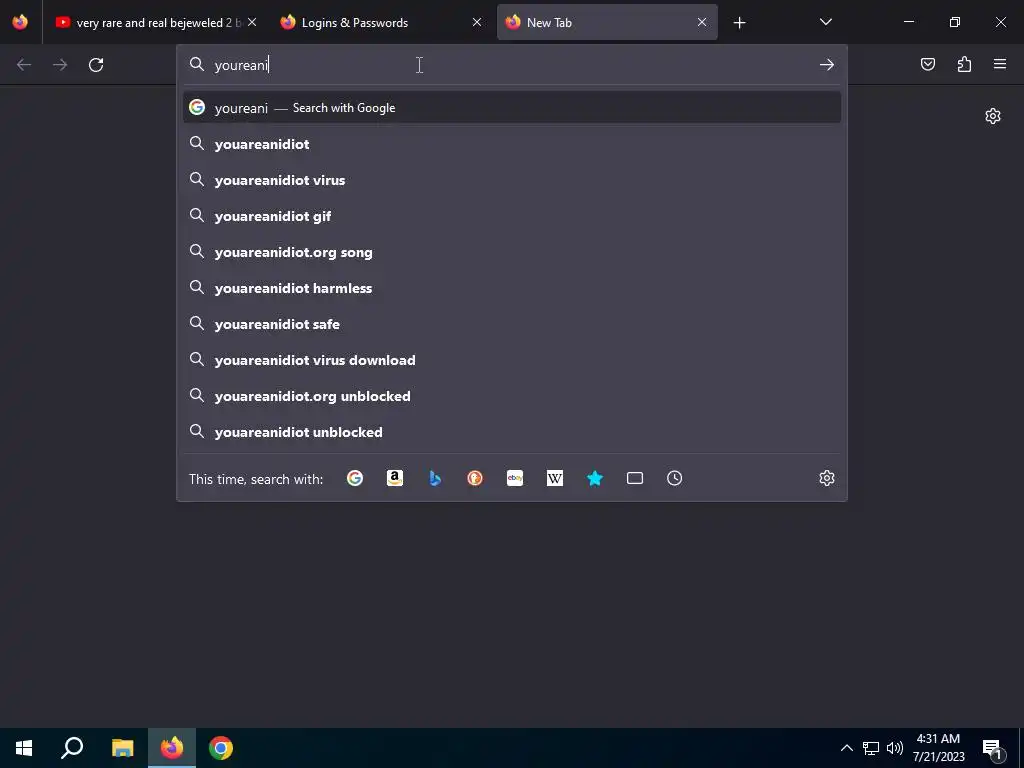This screenshot has height=768, width=1024.
Task: Open the network status tray icon
Action: 871,748
